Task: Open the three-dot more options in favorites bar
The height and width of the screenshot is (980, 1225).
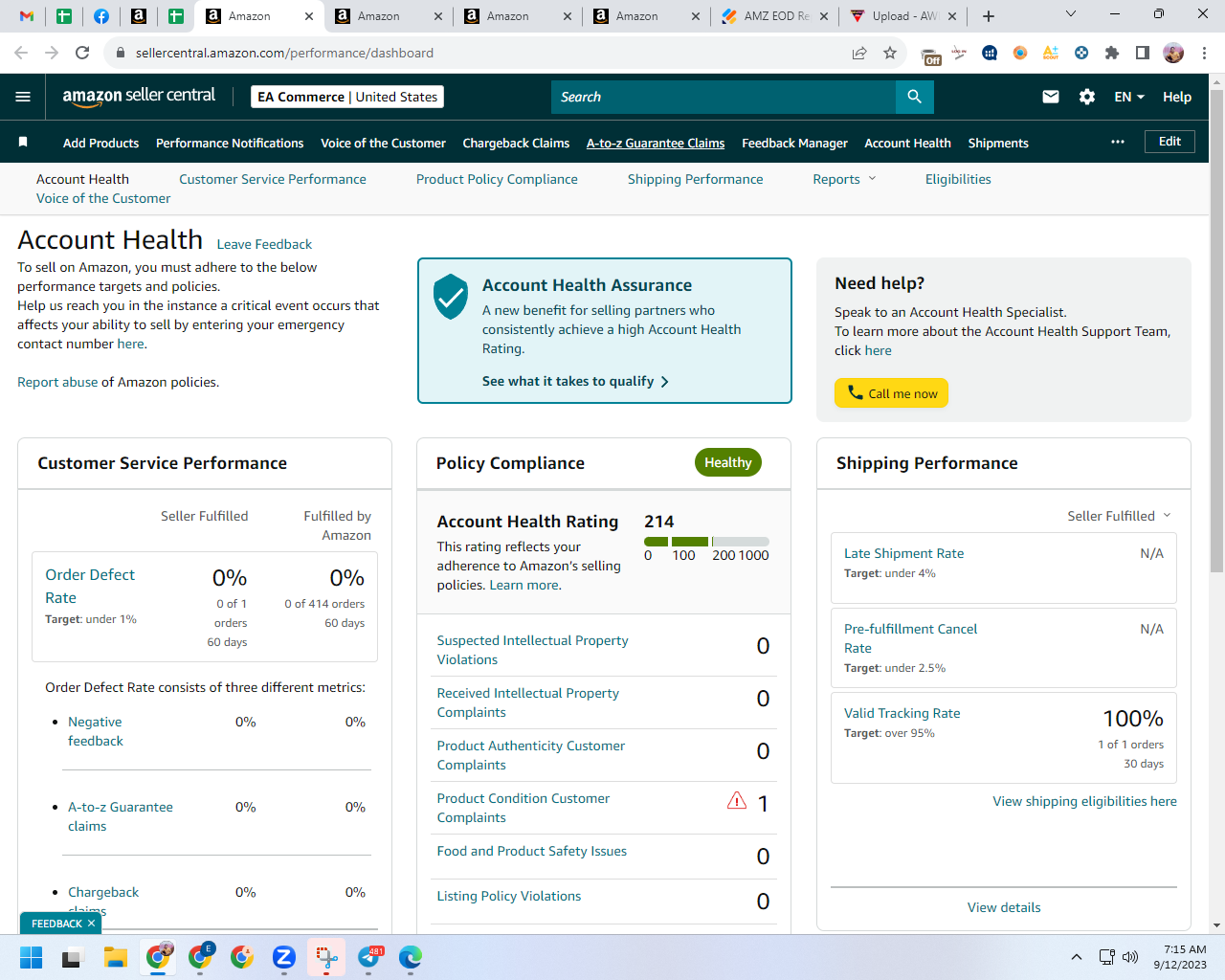Action: pyautogui.click(x=1118, y=142)
